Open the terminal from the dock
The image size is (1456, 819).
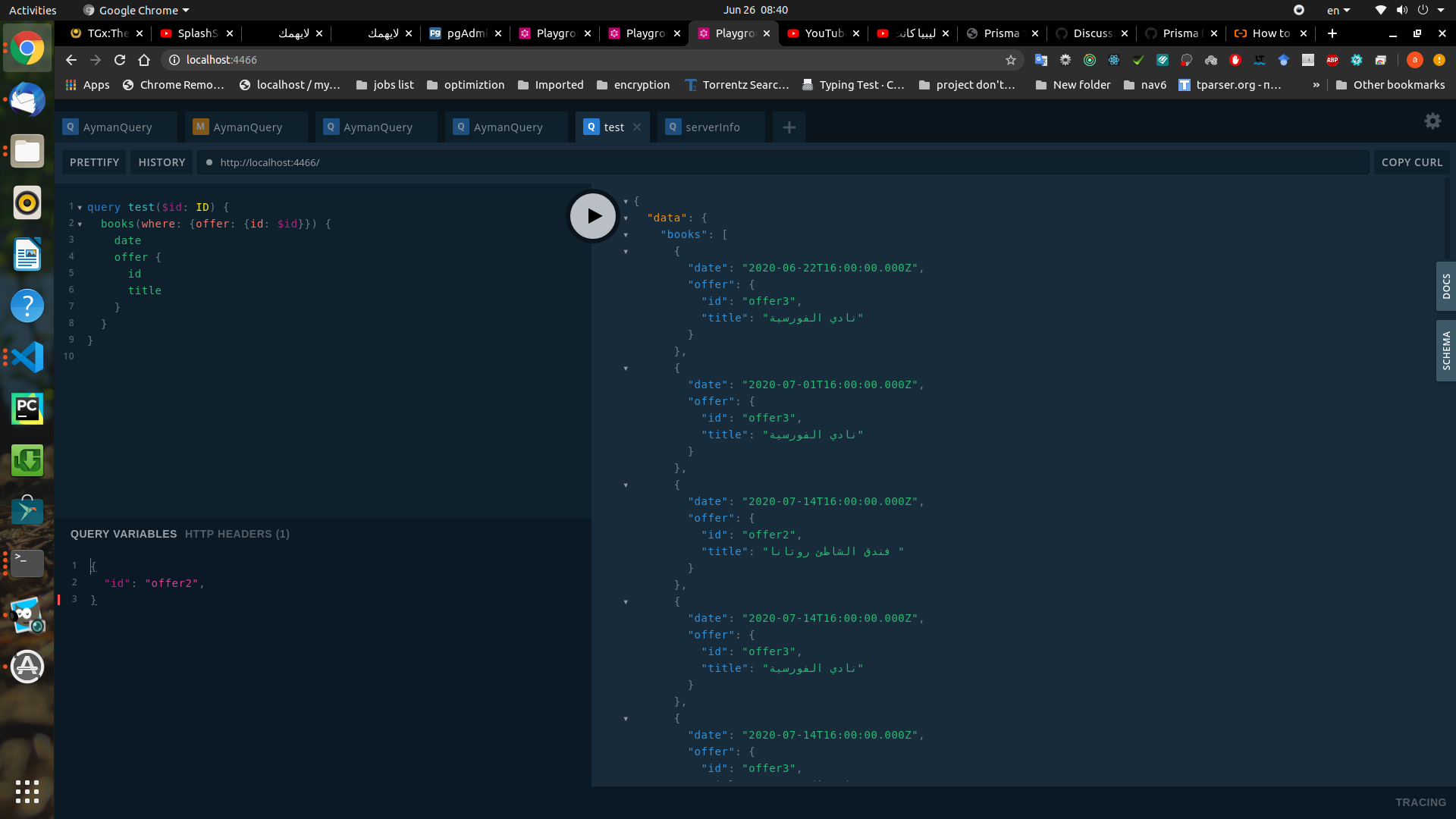[x=27, y=563]
